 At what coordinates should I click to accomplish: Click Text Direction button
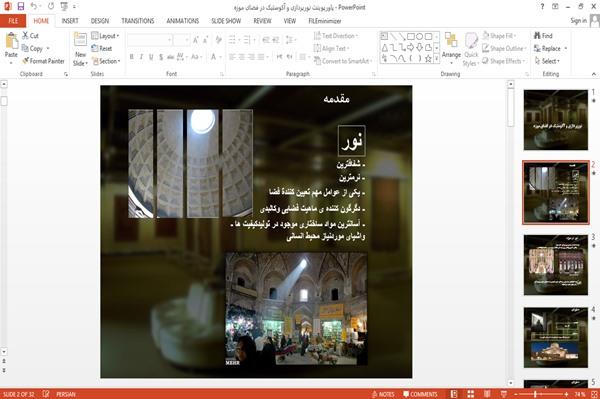tap(336, 36)
